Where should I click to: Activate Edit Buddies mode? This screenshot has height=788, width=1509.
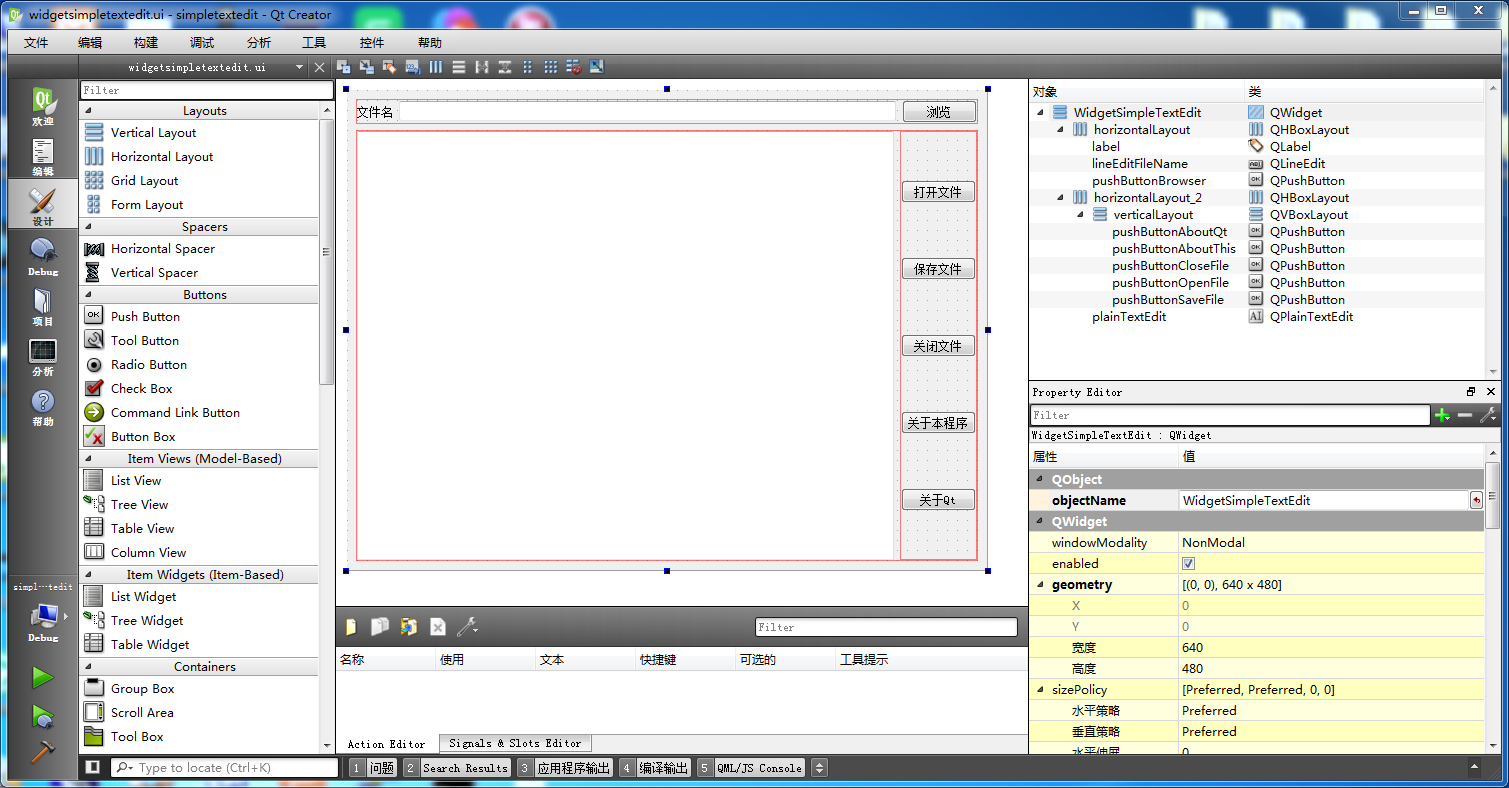click(389, 66)
